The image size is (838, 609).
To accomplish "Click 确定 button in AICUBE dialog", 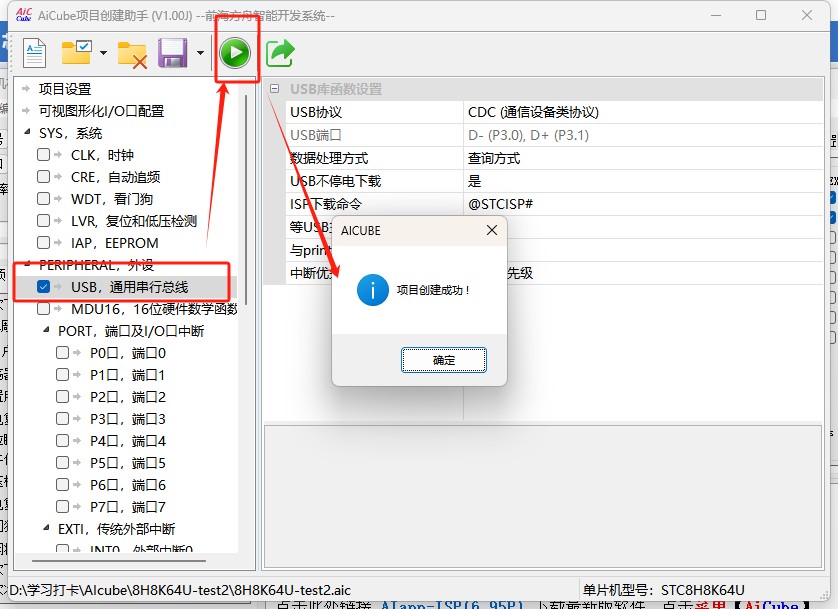I will point(444,360).
